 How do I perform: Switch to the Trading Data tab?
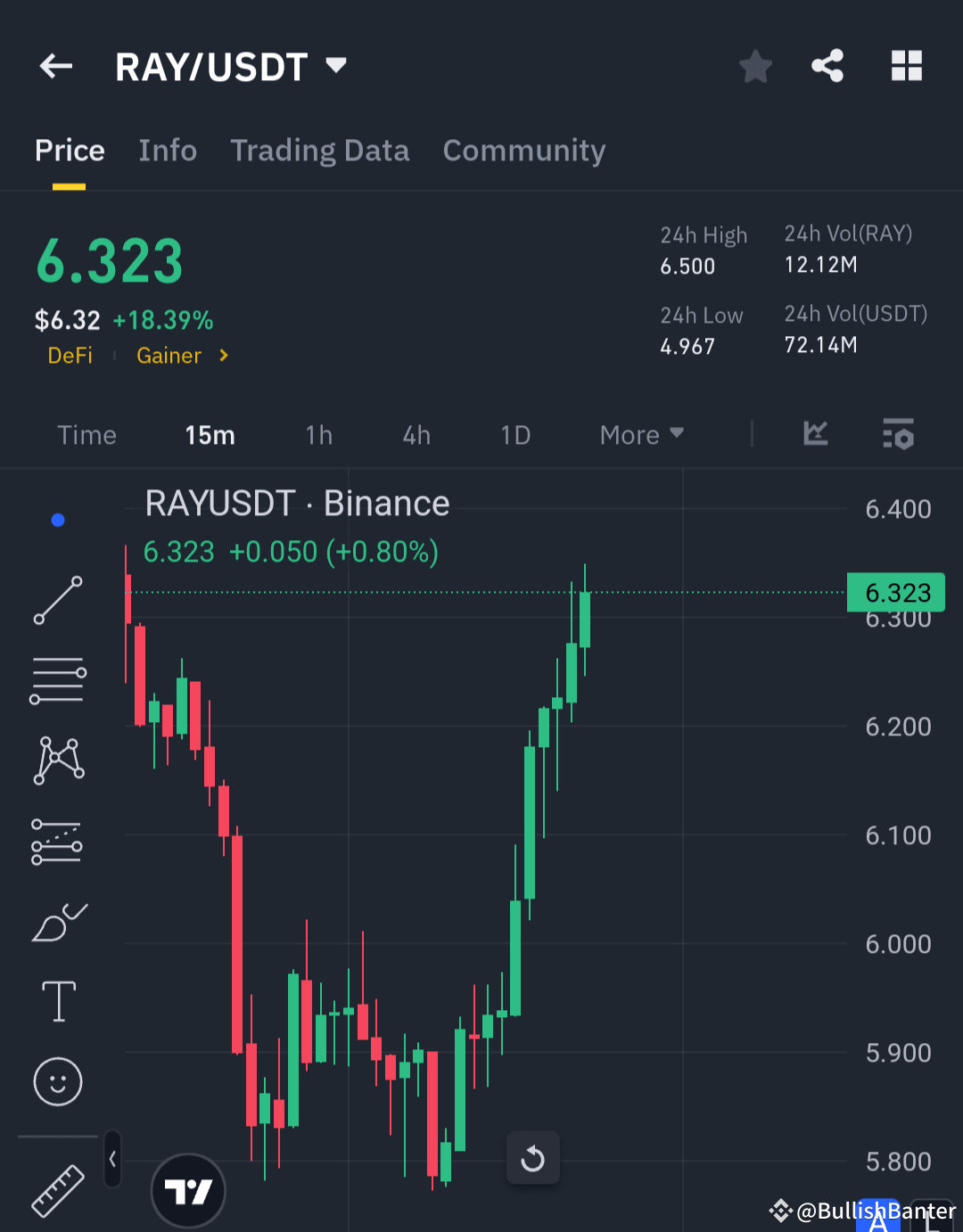click(x=319, y=150)
